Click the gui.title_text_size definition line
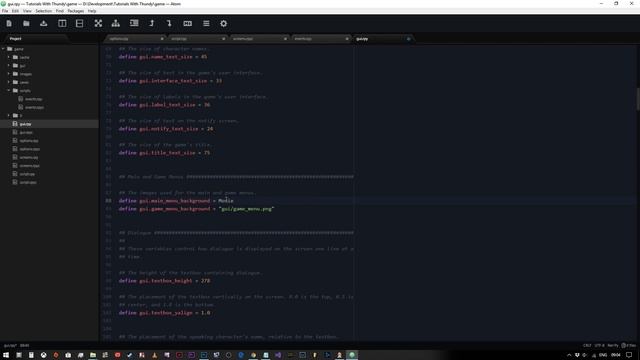Screen dimensions: 640x360 coord(164,153)
